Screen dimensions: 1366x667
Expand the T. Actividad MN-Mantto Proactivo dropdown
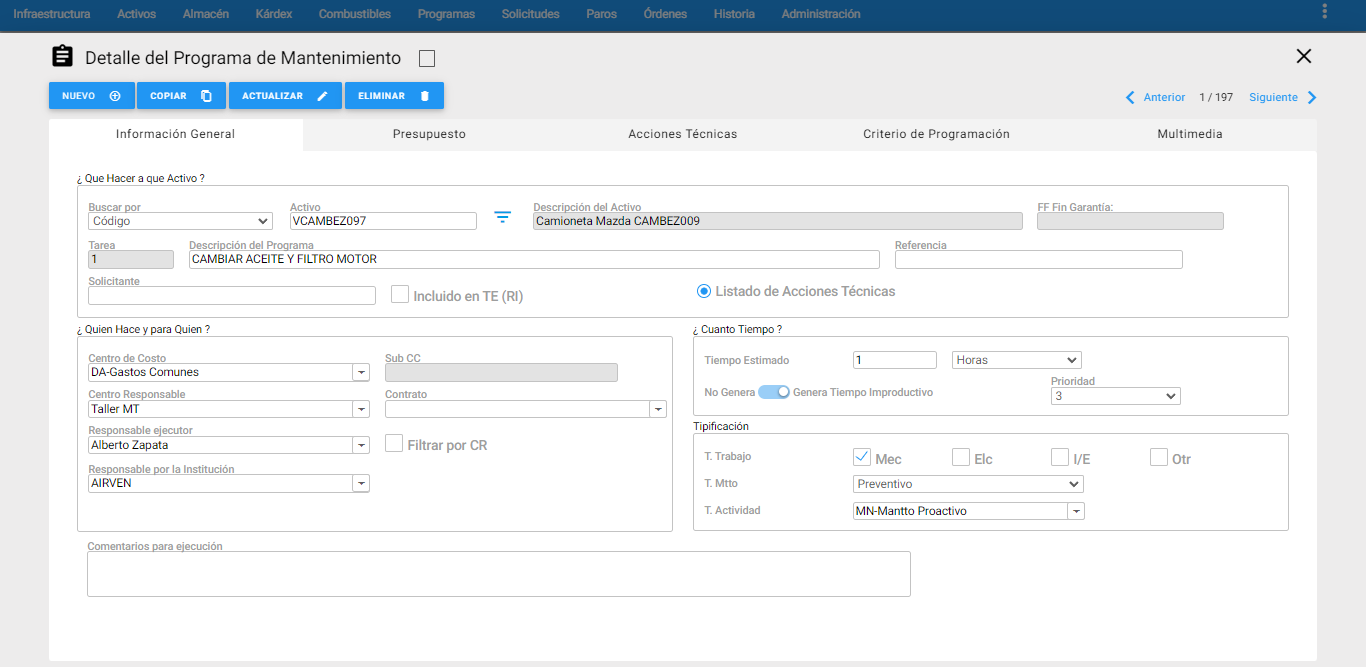pyautogui.click(x=1076, y=511)
